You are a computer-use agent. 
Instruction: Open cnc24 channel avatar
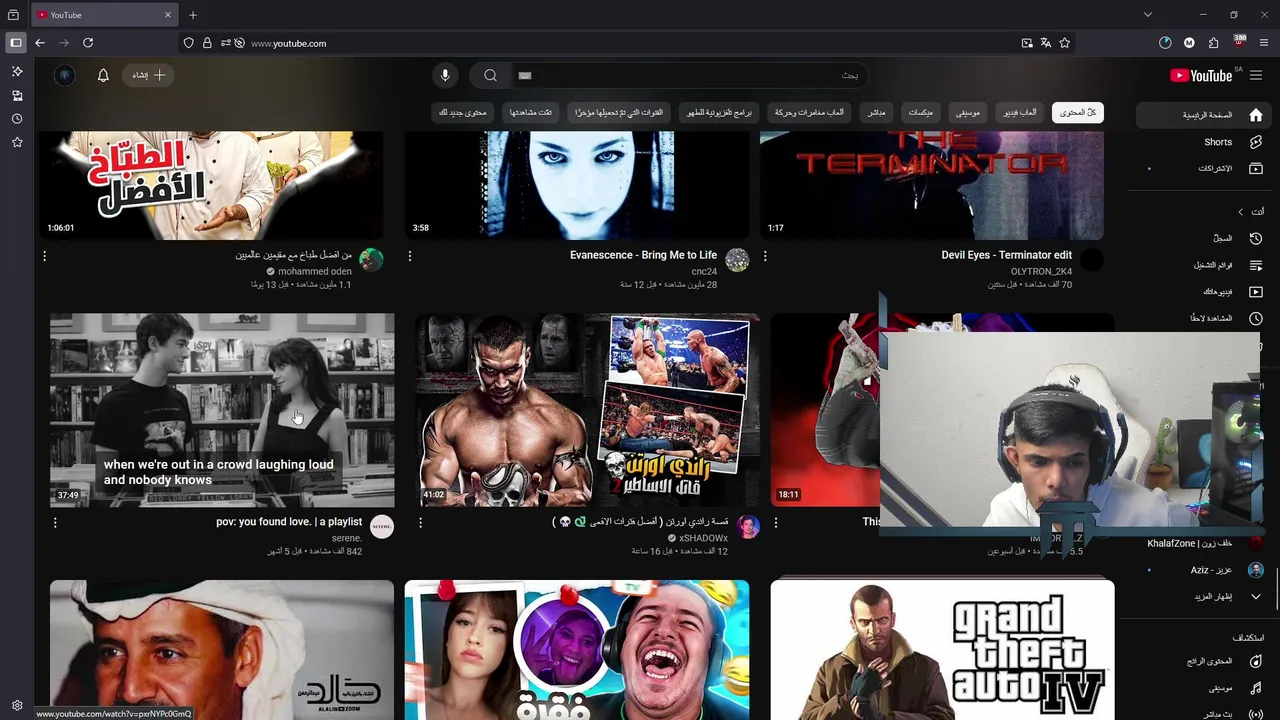pyautogui.click(x=737, y=260)
